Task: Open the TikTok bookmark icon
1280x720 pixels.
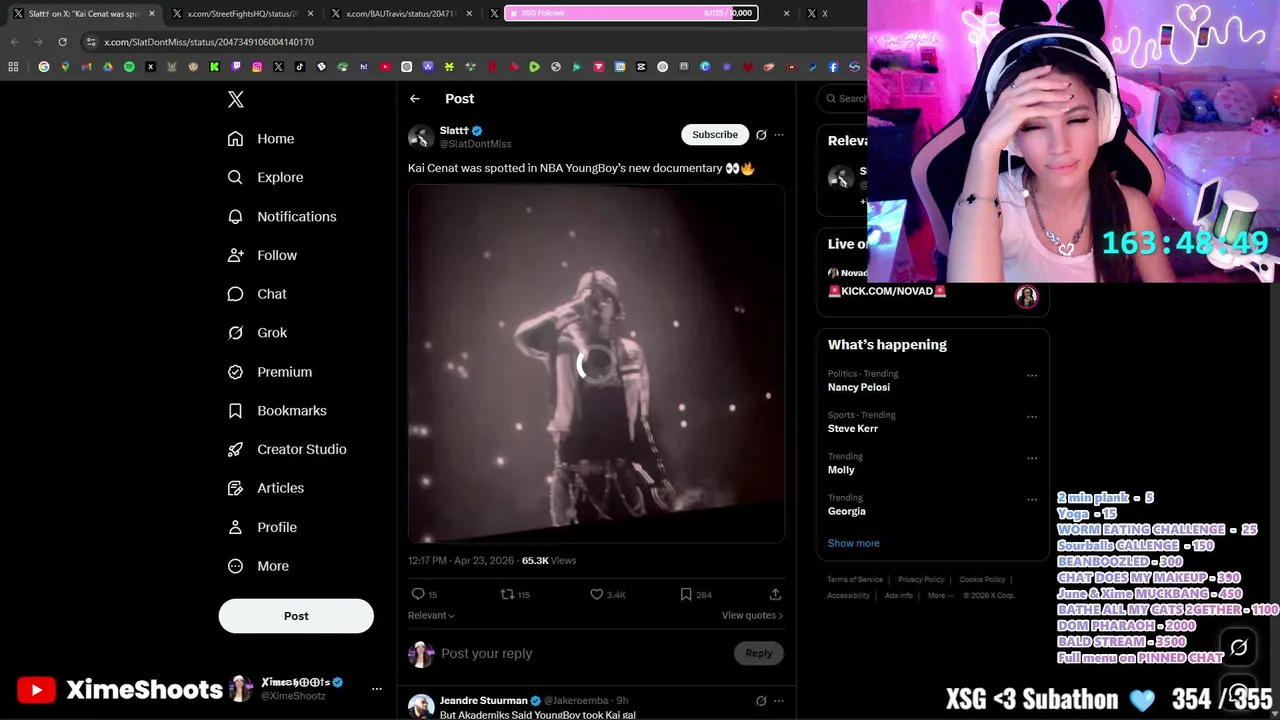Action: click(x=300, y=67)
